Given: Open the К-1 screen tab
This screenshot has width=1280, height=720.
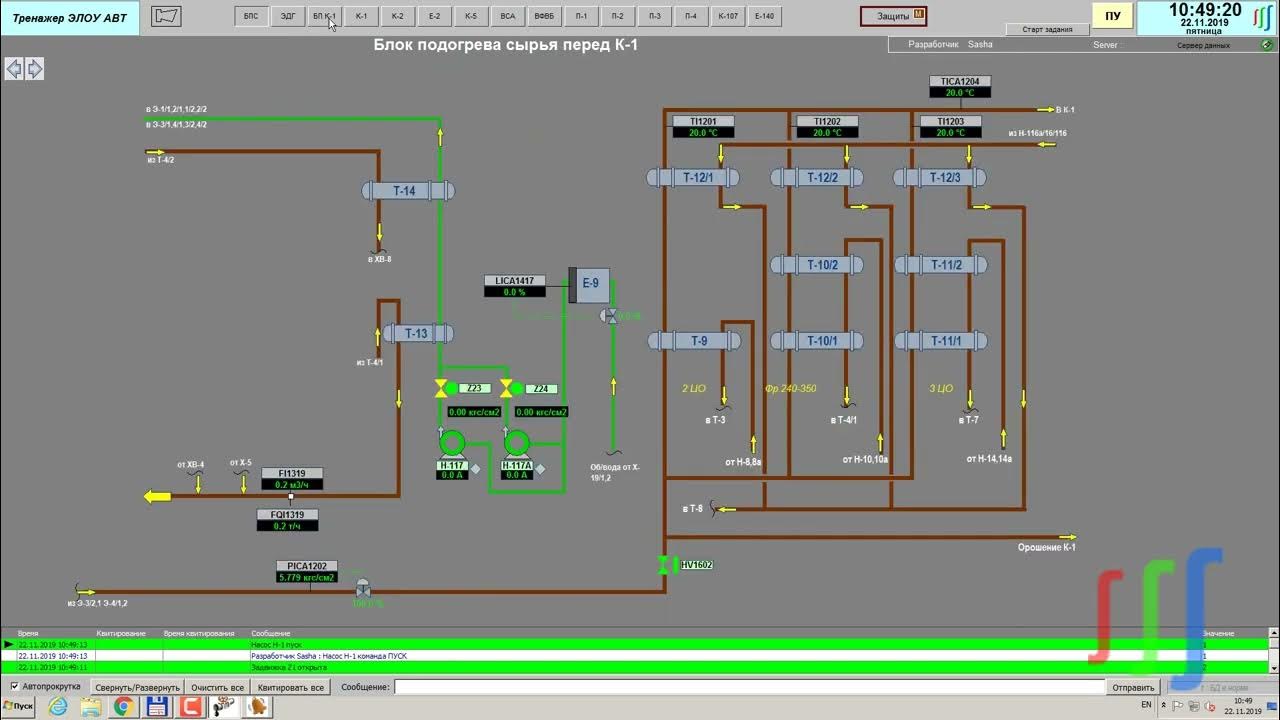Looking at the screenshot, I should click(x=361, y=16).
